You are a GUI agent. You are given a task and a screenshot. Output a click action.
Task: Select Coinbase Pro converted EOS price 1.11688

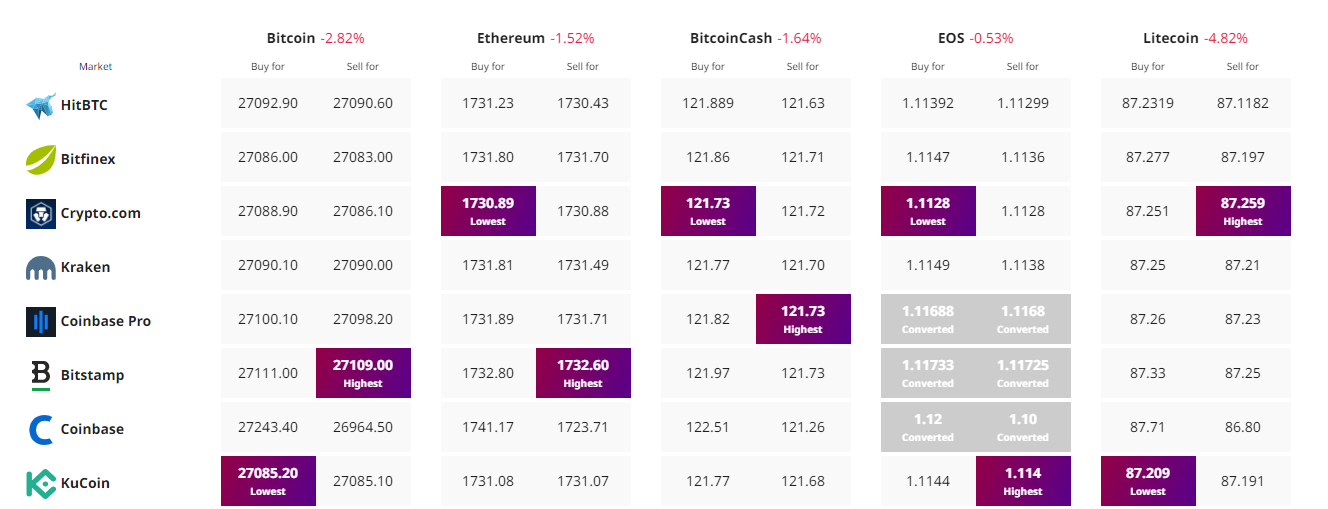(928, 319)
